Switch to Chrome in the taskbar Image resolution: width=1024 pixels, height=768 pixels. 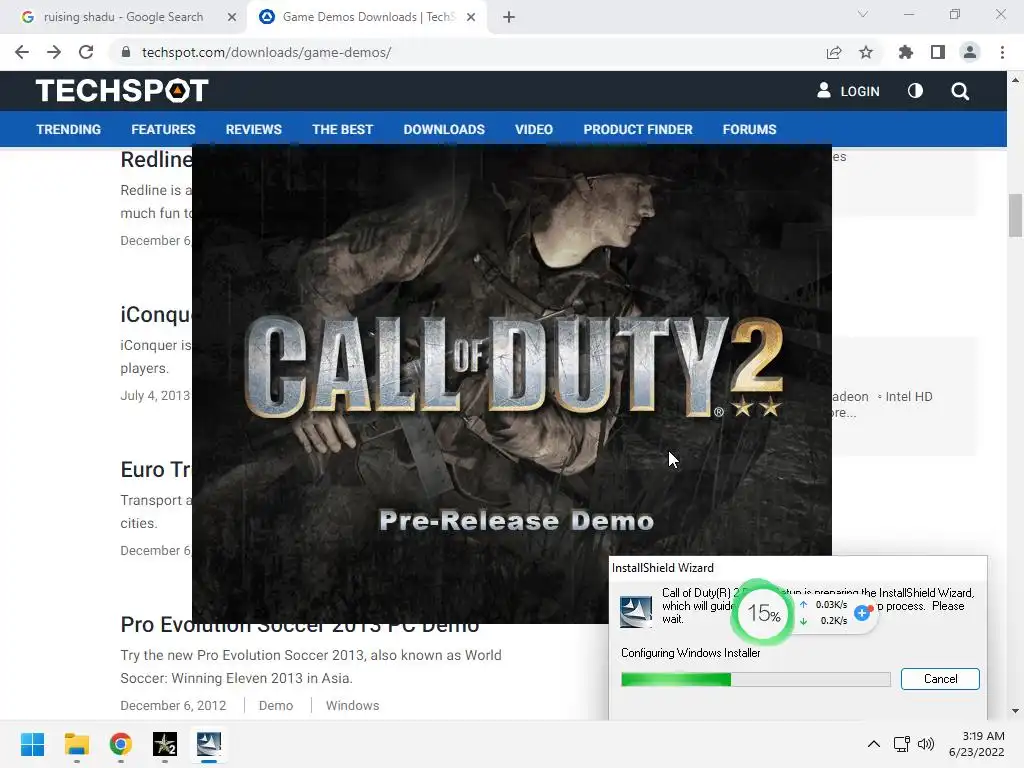coord(121,744)
